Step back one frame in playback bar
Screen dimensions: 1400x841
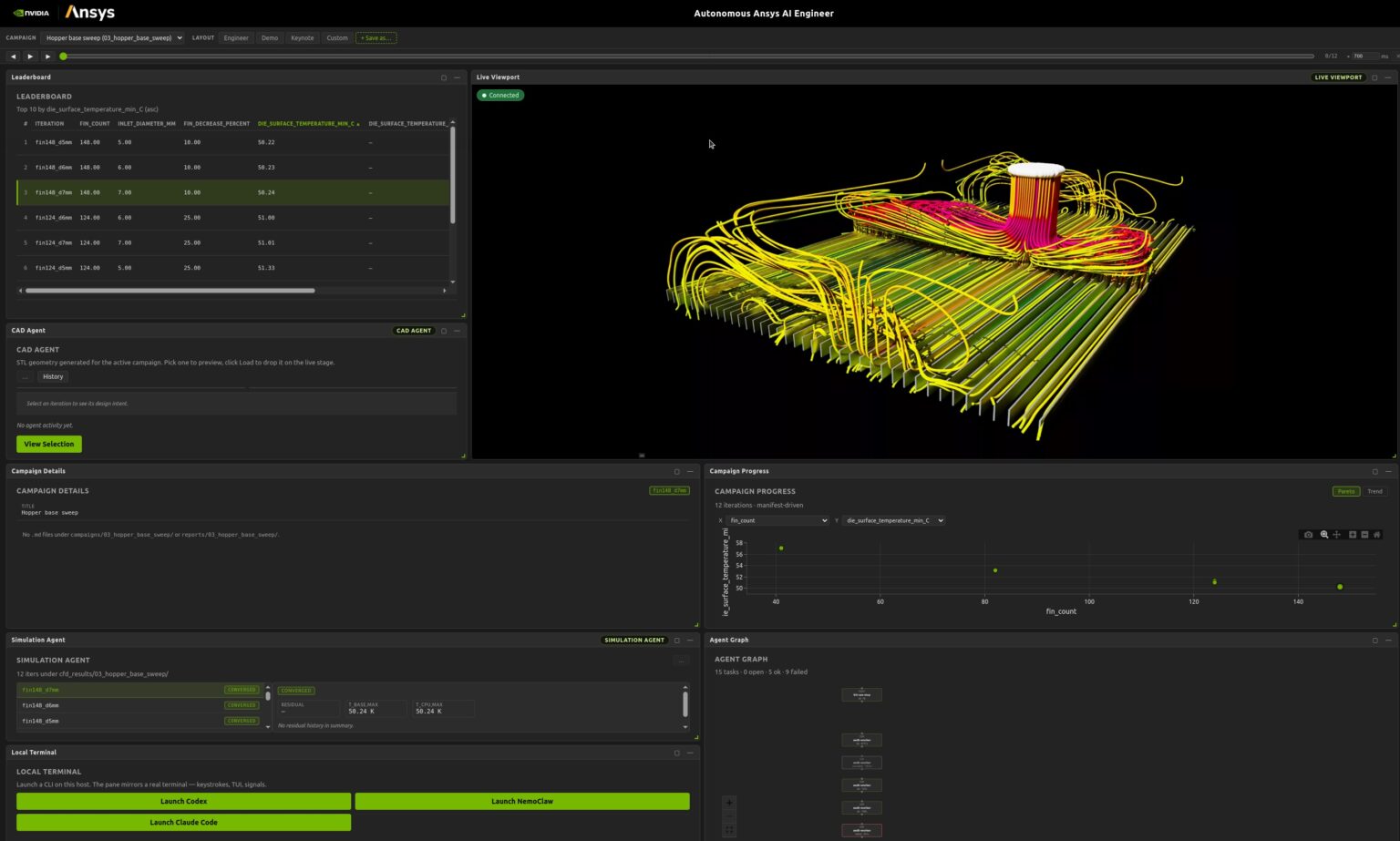(x=13, y=56)
